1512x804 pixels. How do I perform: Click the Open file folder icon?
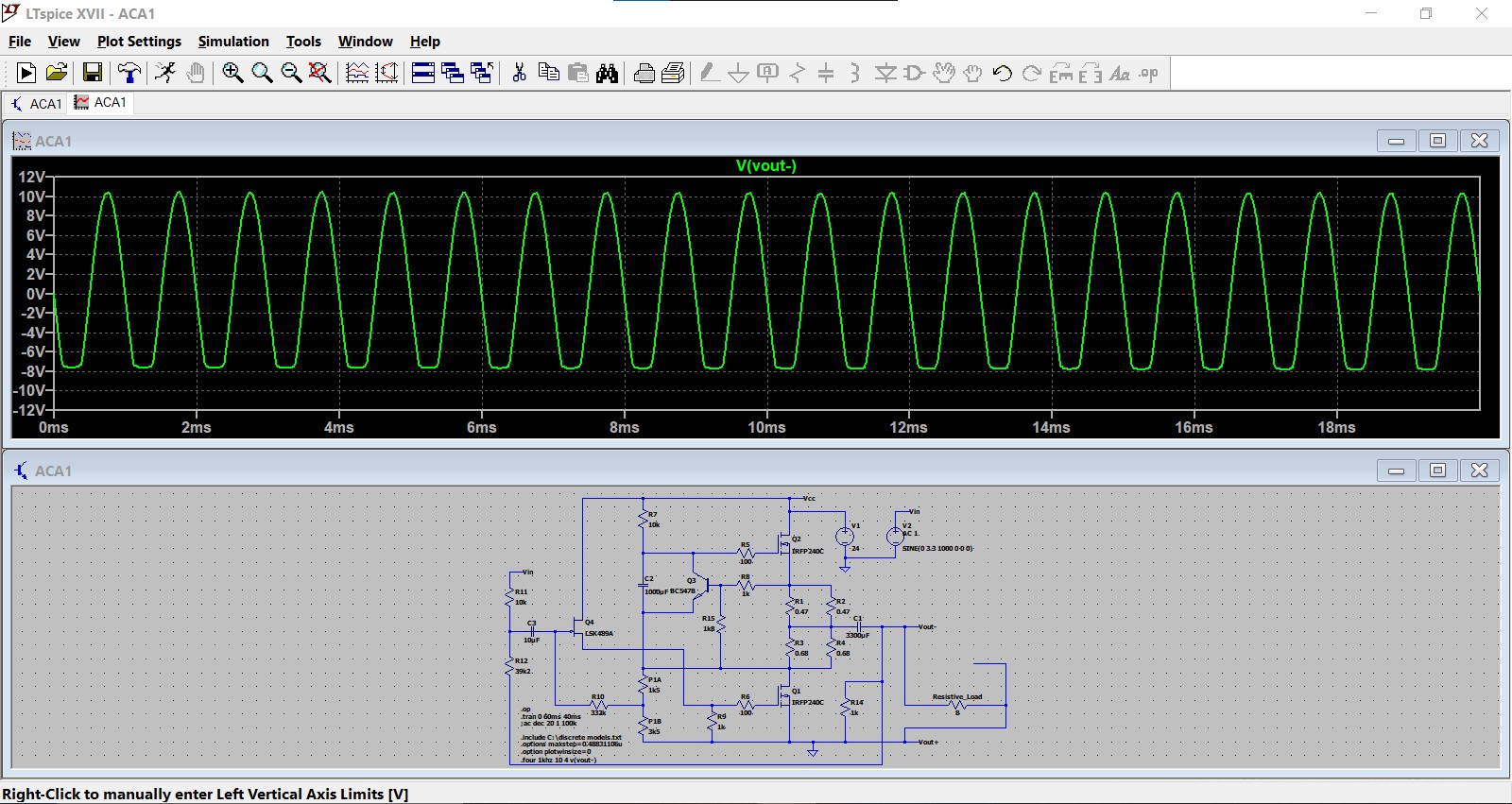point(57,73)
